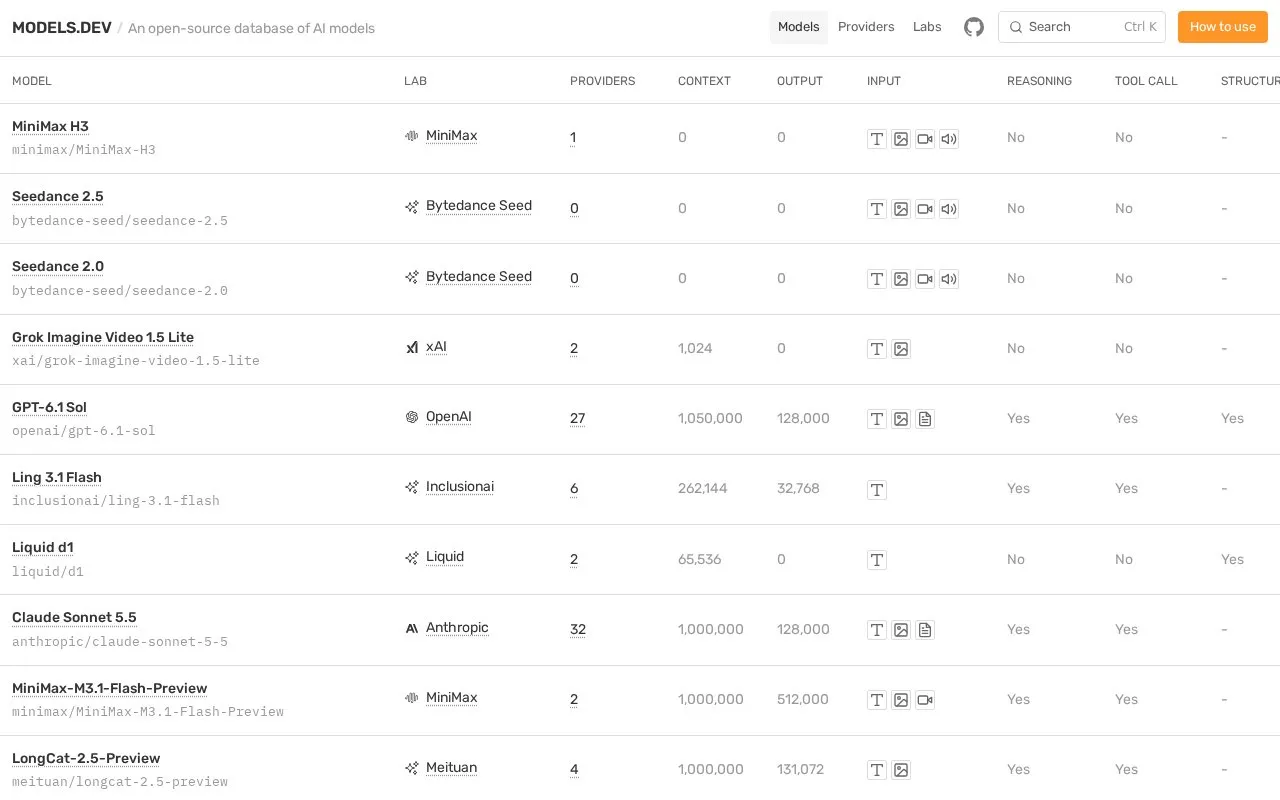Switch to the Labs tab
This screenshot has width=1280, height=800.
tap(927, 27)
